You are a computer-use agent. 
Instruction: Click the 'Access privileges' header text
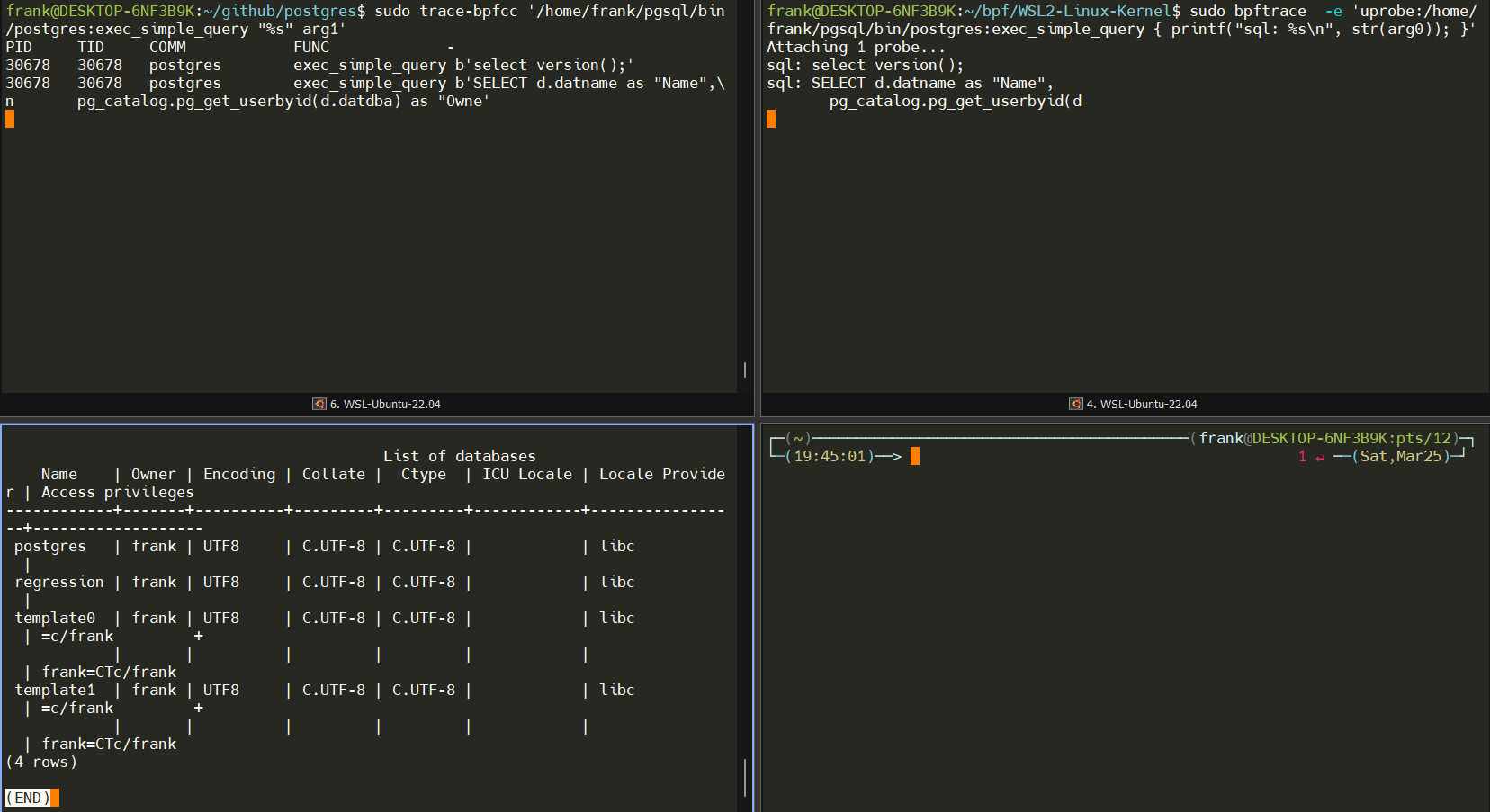point(118,492)
